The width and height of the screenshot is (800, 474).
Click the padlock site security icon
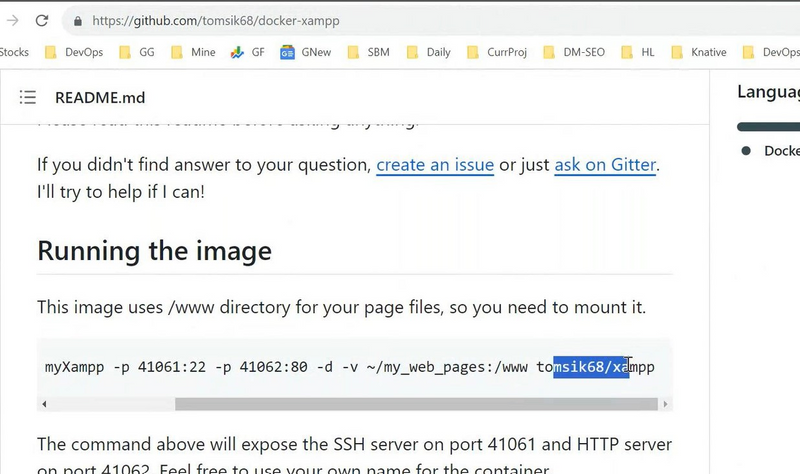click(x=77, y=20)
